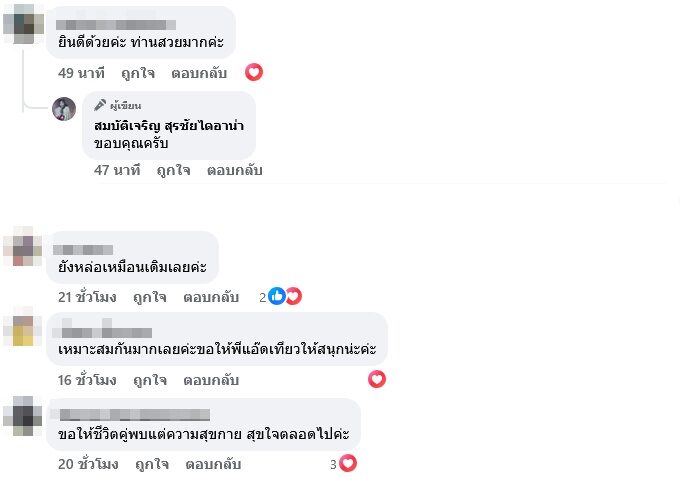Viewport: 682px width, 477px height.
Task: Click the author pencil badge icon
Action: pos(100,105)
